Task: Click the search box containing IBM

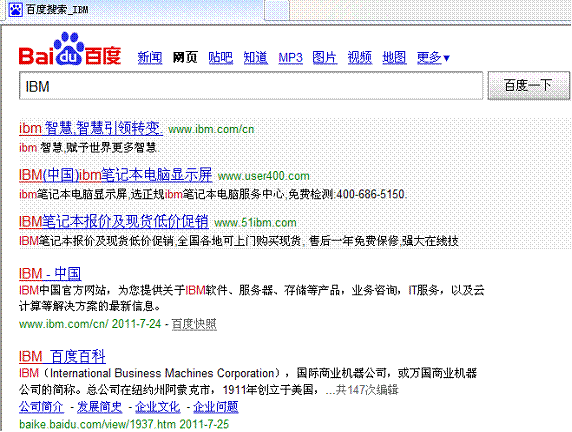Action: point(251,86)
